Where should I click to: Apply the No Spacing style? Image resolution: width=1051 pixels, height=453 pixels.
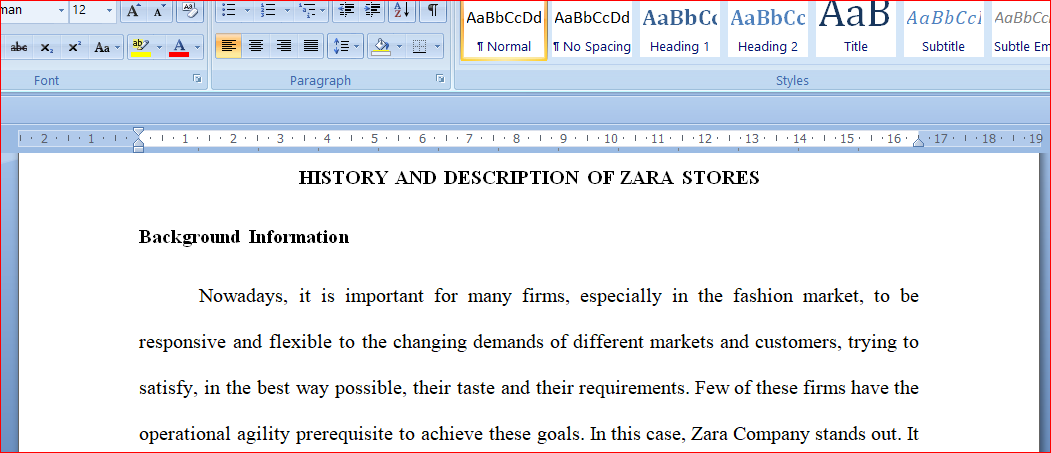[x=592, y=29]
